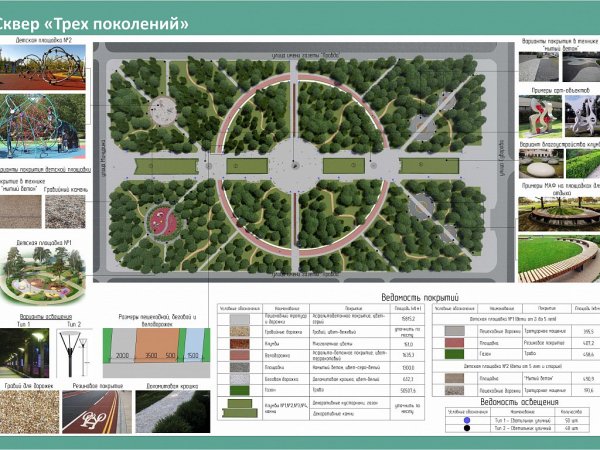The image size is (600, 450).
Task: Click the 3500 dimension in the path section
Action: [x=151, y=355]
